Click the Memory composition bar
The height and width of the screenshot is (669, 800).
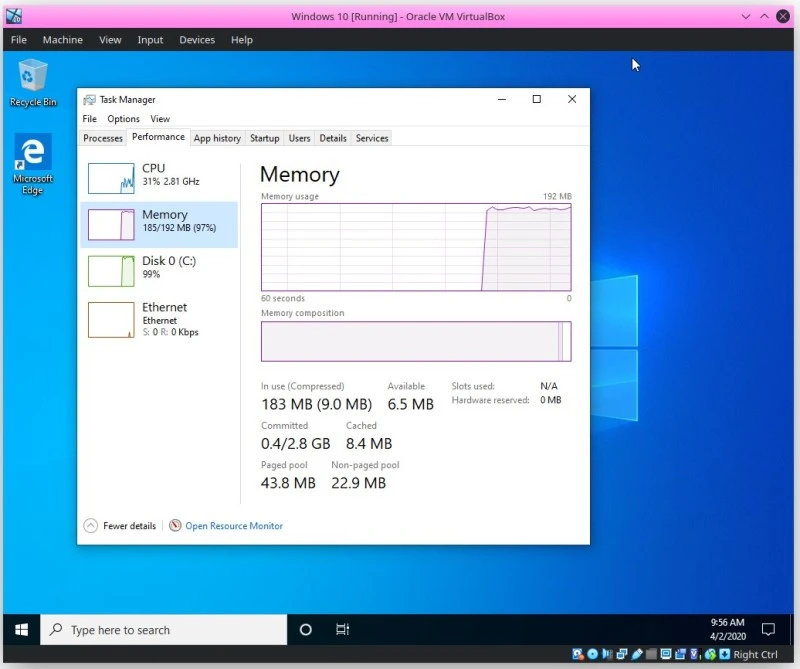(415, 341)
